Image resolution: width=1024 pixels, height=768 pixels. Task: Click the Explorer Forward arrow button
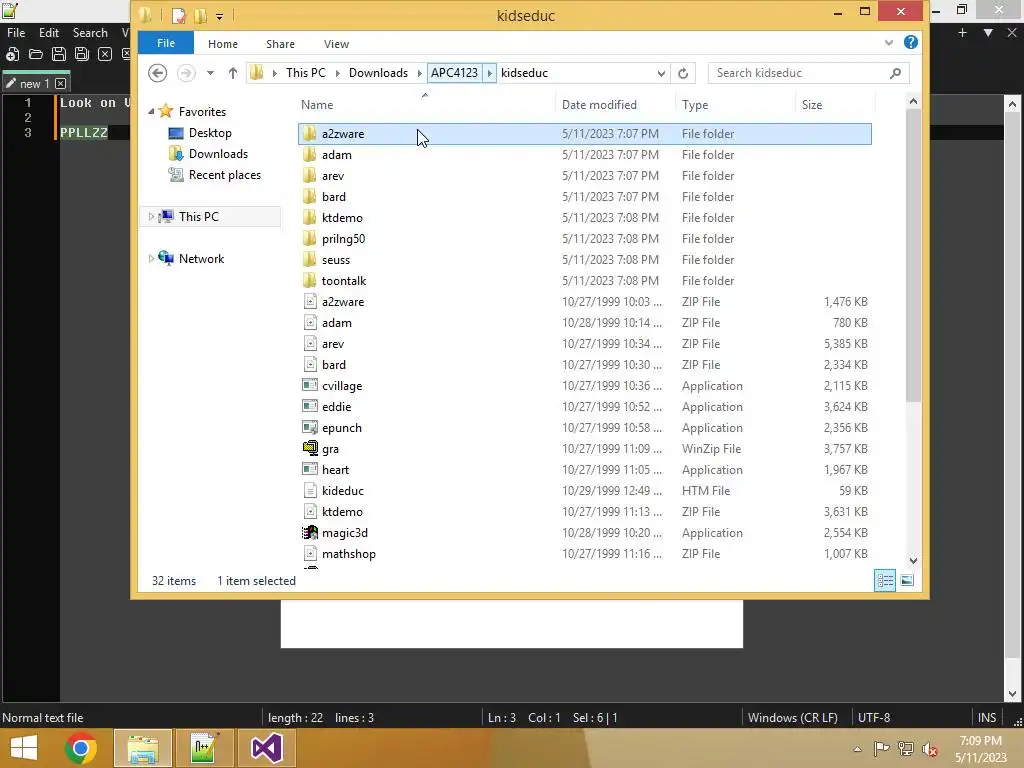coord(186,72)
